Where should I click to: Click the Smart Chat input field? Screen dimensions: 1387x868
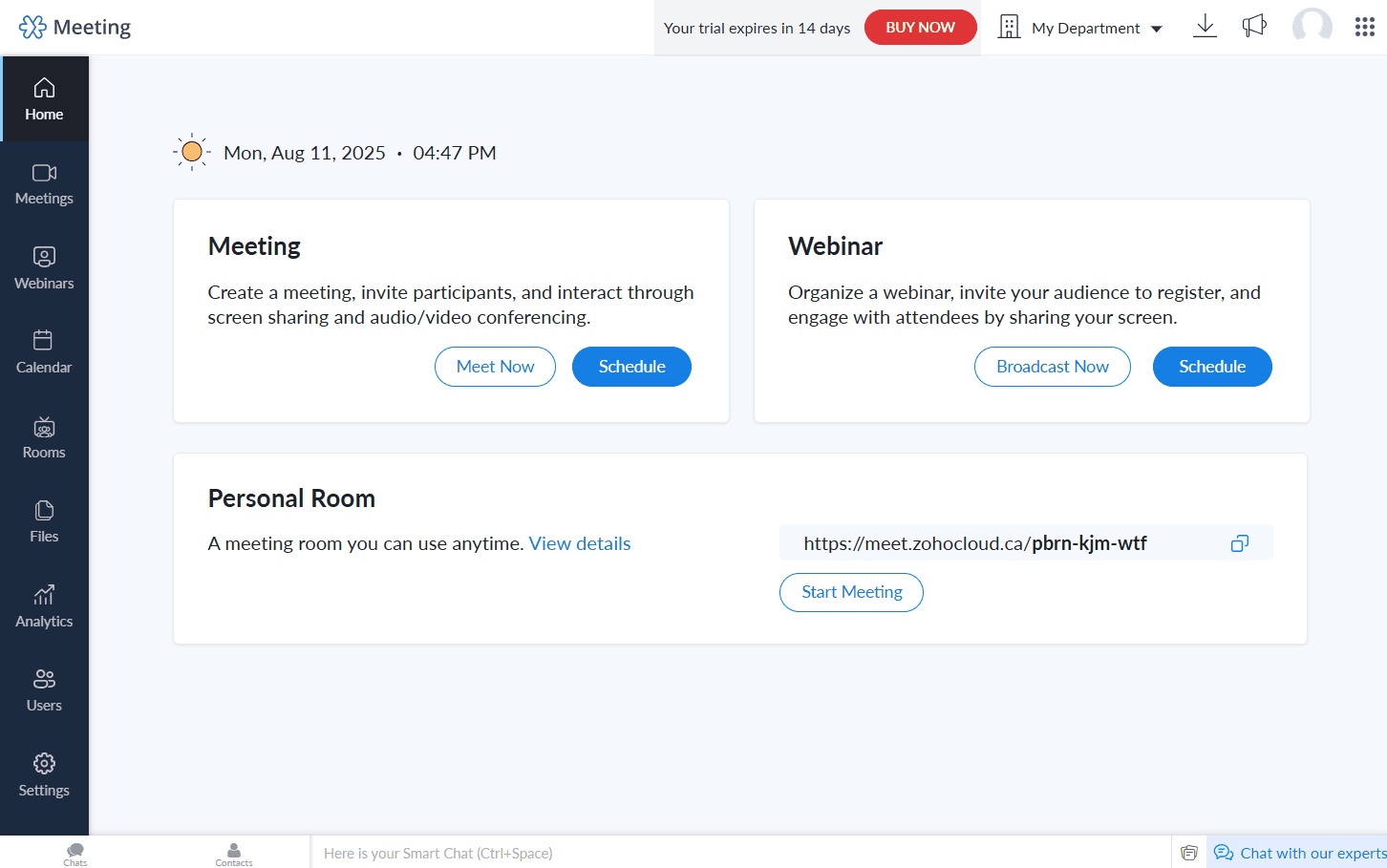[x=740, y=853]
